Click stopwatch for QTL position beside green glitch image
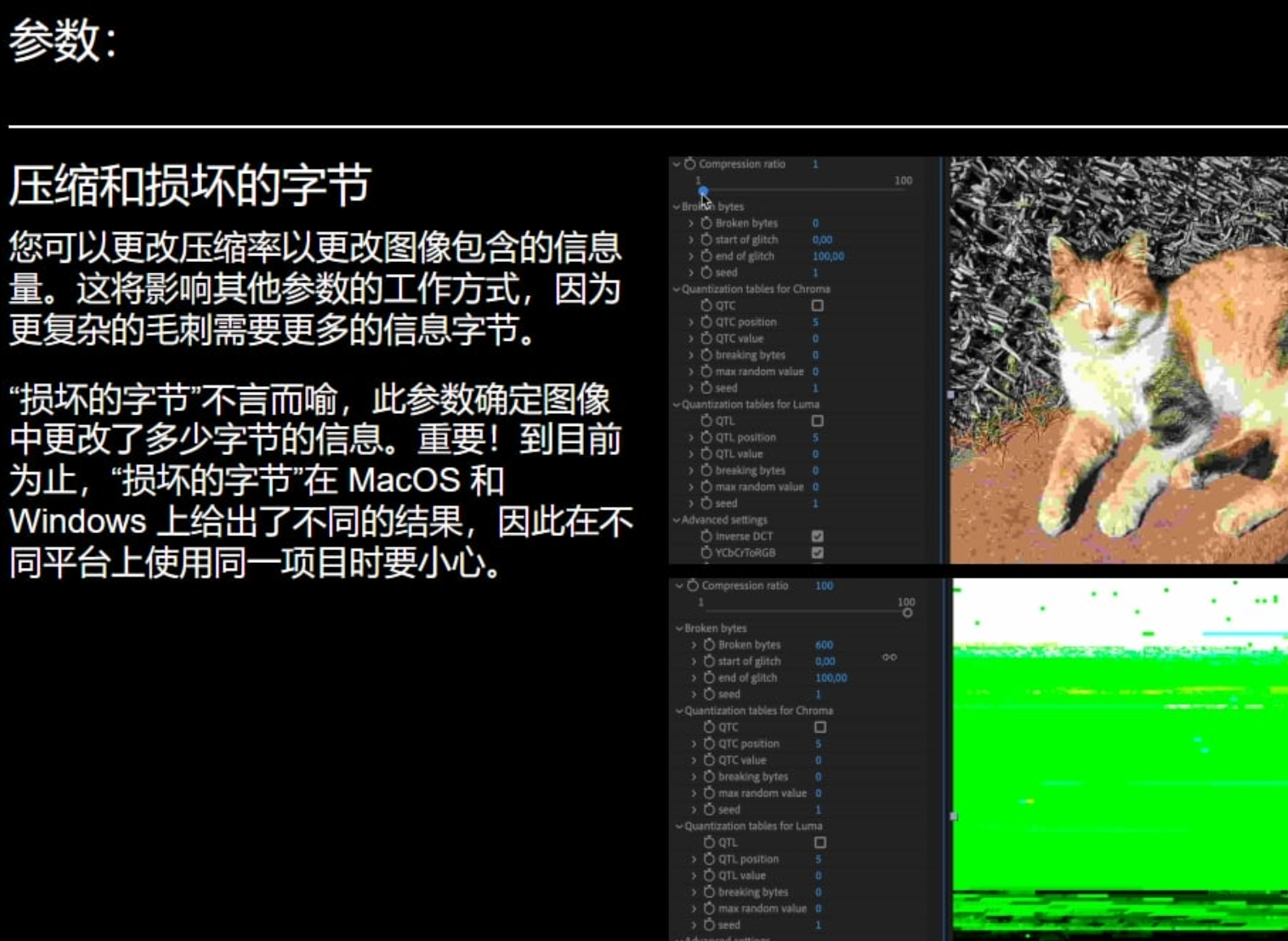The image size is (1288, 941). pyautogui.click(x=709, y=859)
